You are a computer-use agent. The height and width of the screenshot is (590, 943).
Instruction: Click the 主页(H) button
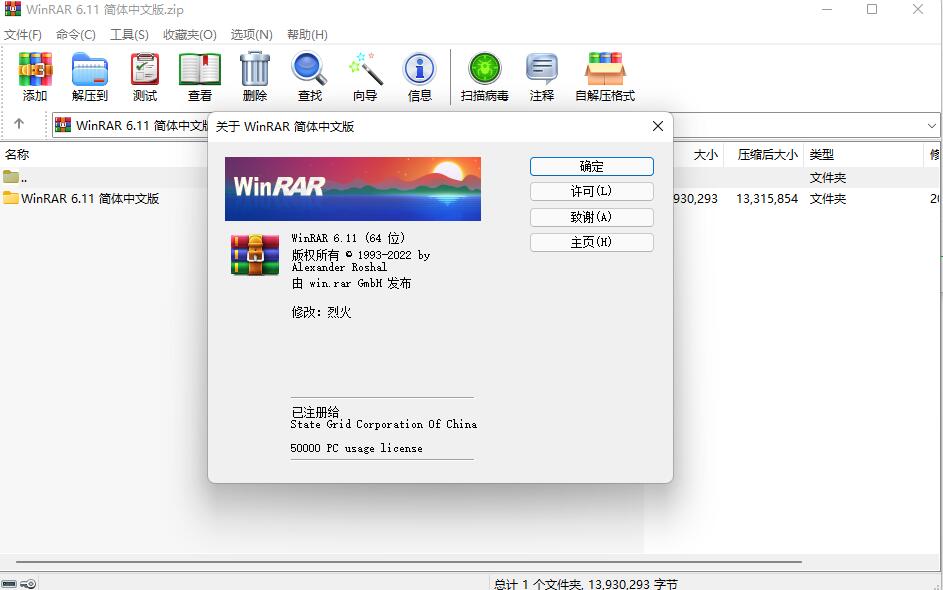(x=592, y=242)
